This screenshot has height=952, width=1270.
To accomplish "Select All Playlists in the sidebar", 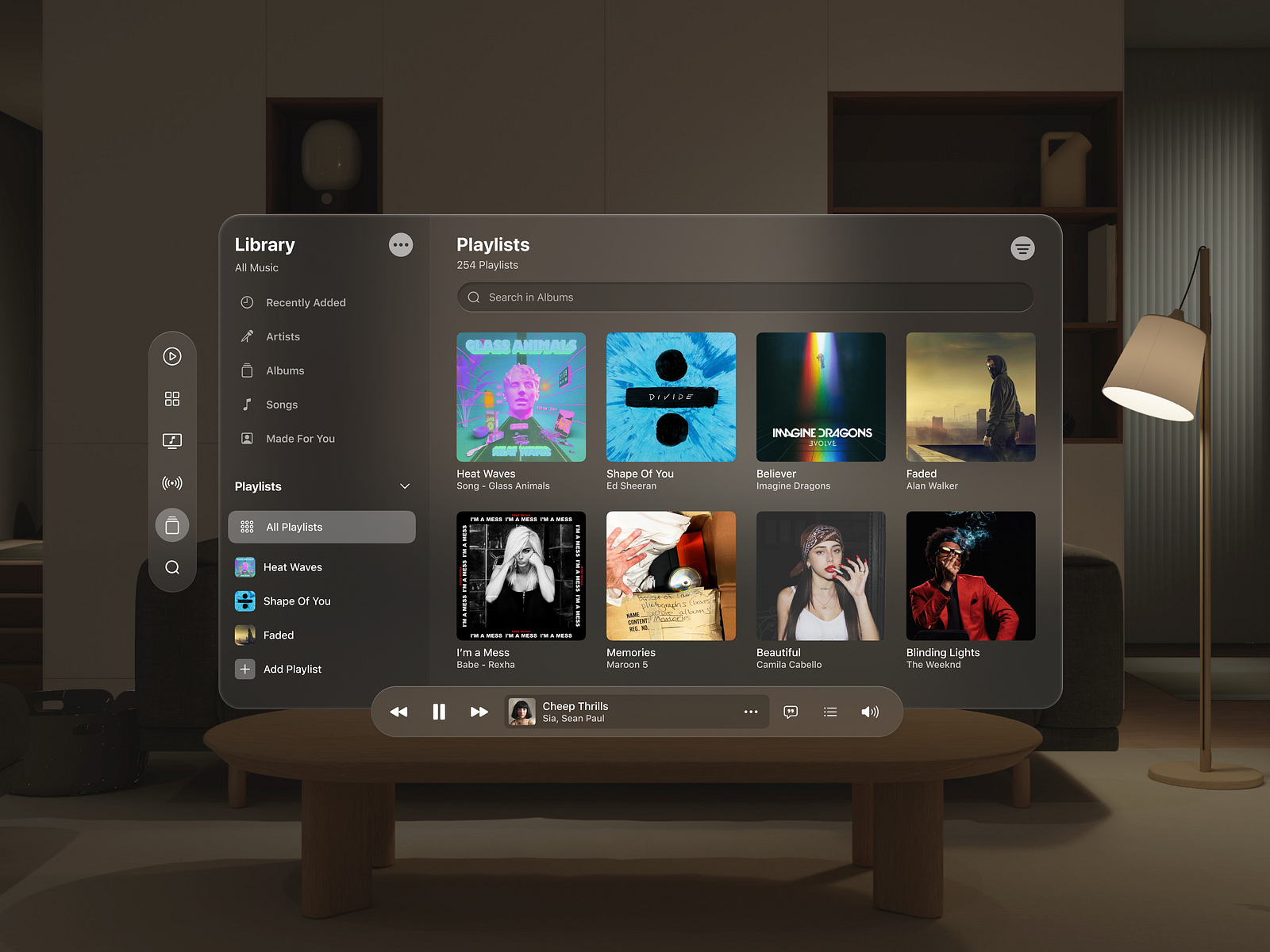I will [321, 527].
